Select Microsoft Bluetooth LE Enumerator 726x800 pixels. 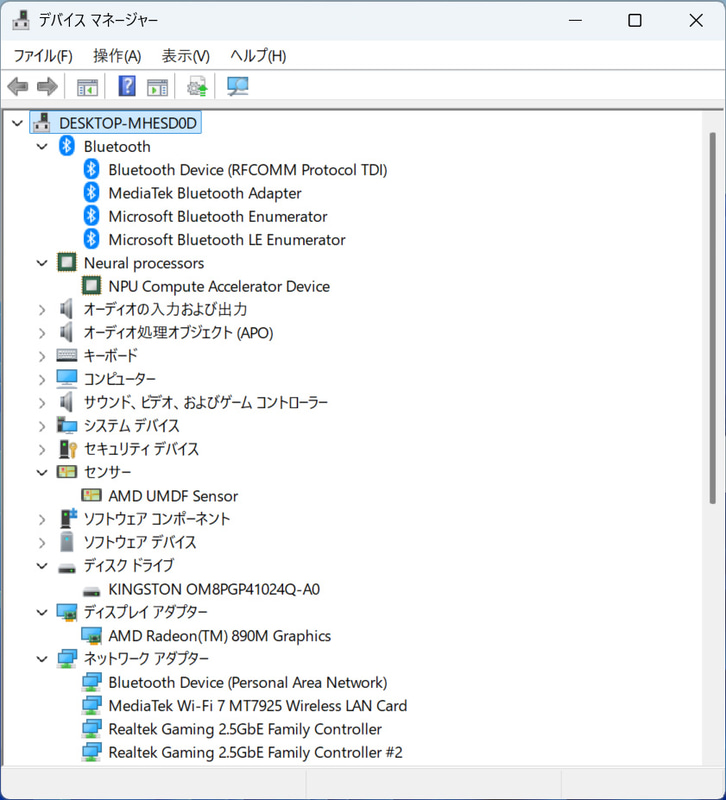[227, 239]
